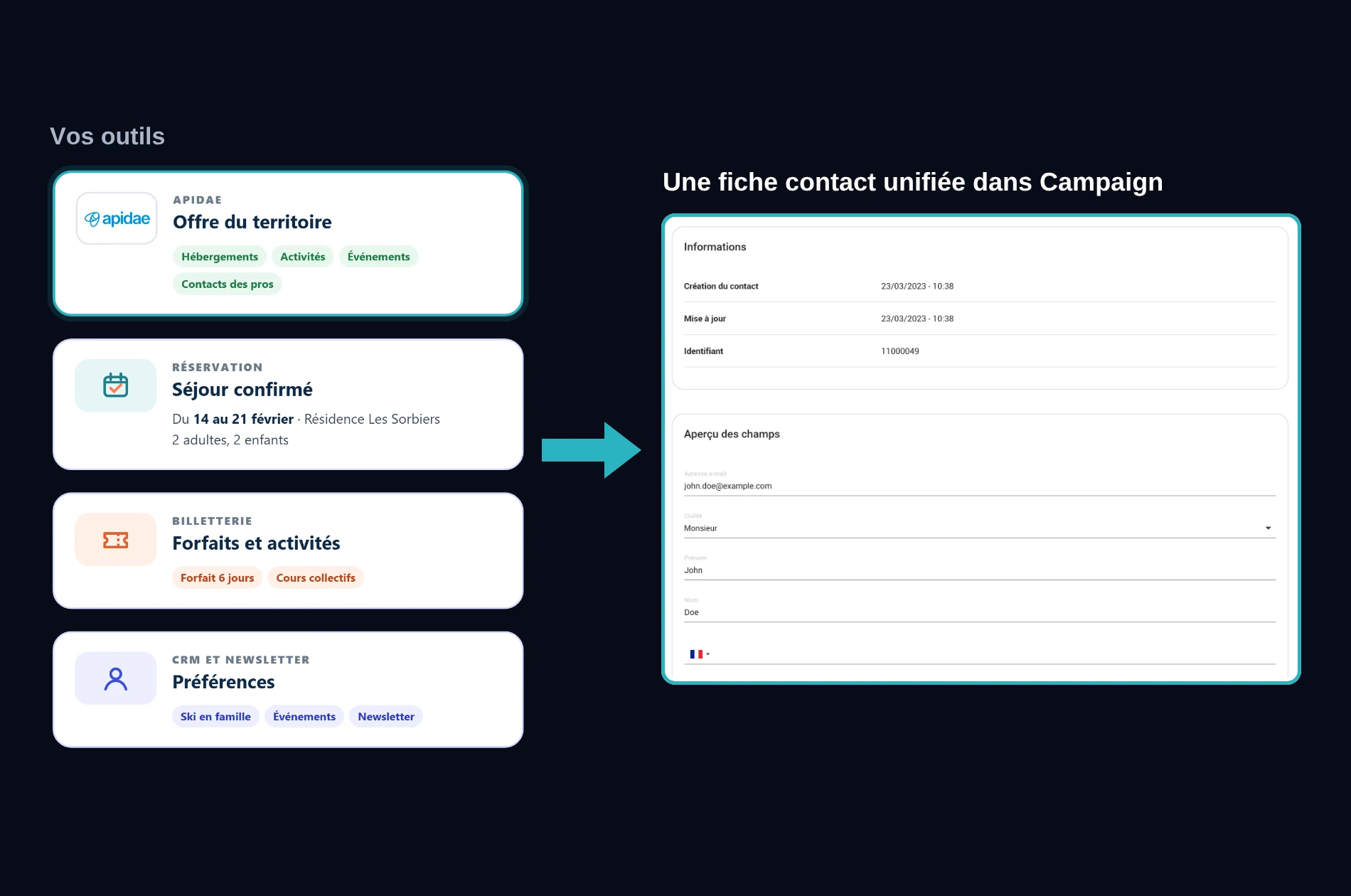
Task: Click the Cours collectifs tag
Action: (316, 577)
